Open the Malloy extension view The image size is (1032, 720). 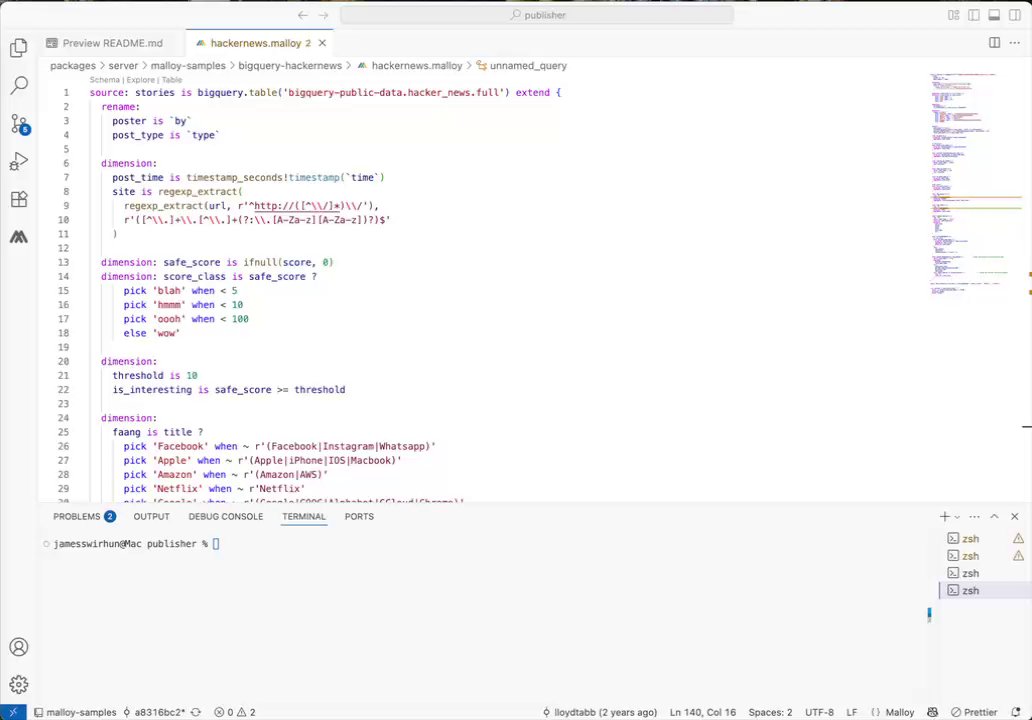[19, 237]
